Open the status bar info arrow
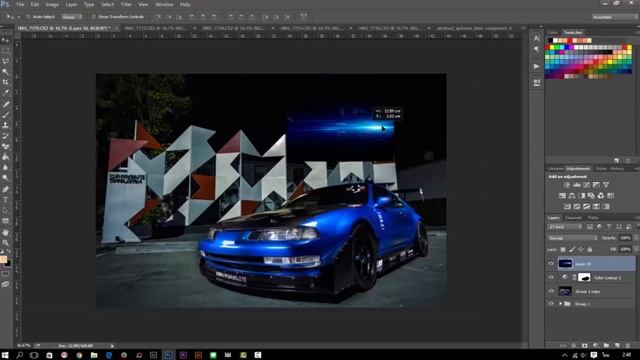Viewport: 640px width, 360px height. point(112,346)
